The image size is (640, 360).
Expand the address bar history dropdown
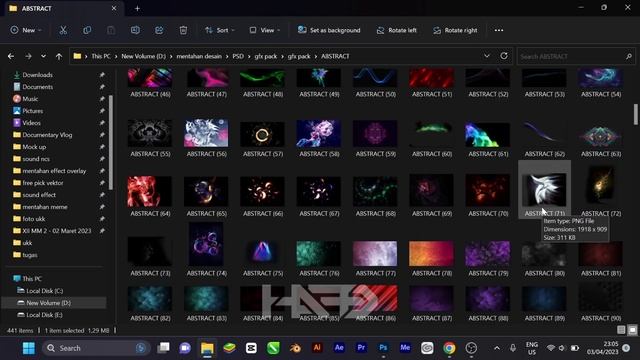tap(487, 56)
